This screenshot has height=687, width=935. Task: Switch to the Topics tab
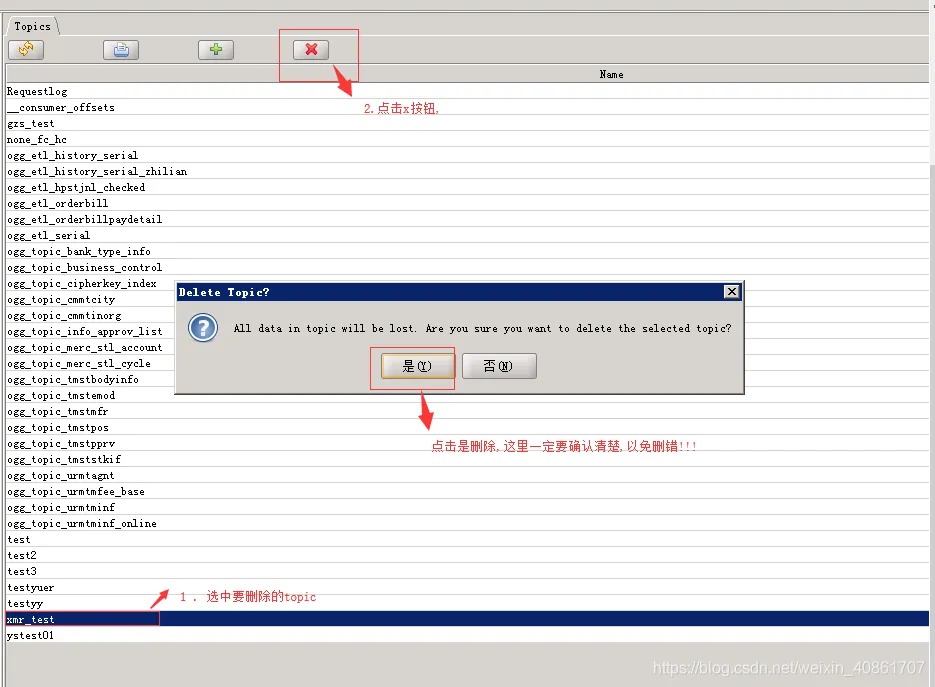tap(32, 26)
